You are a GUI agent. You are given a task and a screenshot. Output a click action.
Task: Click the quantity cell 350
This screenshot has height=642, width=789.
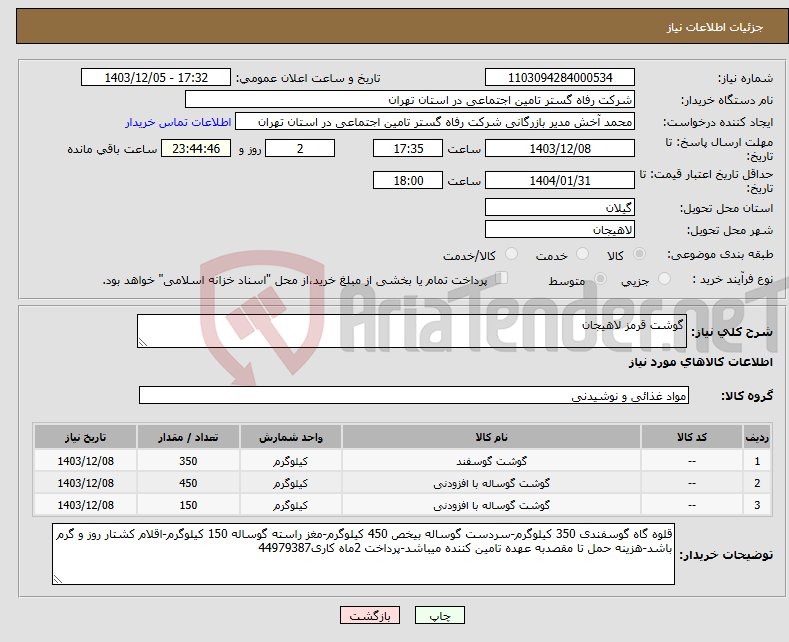coord(188,461)
